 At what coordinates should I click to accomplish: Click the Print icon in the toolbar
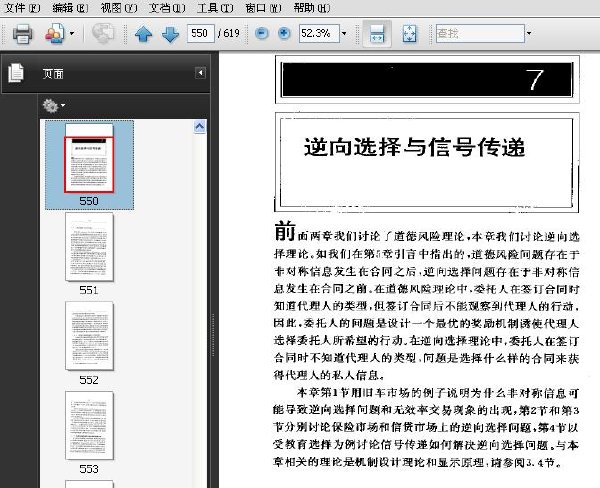click(x=23, y=34)
